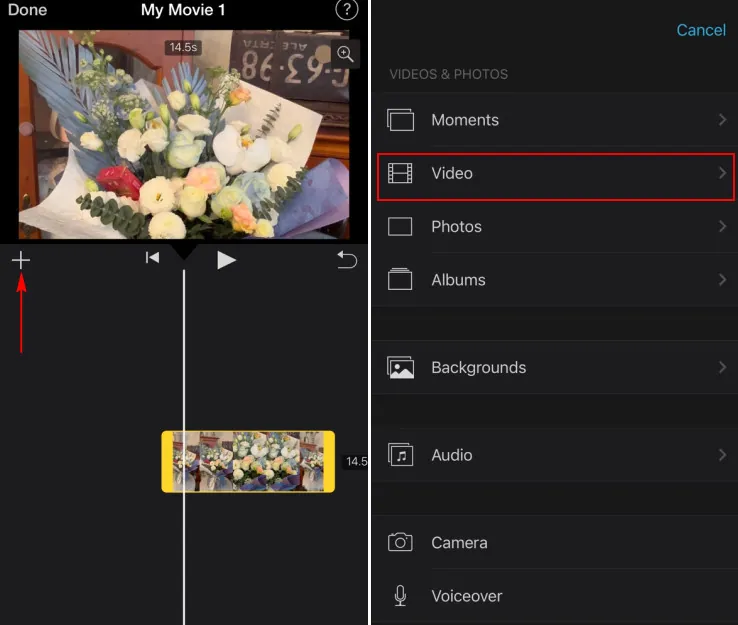Expand Photos with its chevron

click(x=722, y=226)
